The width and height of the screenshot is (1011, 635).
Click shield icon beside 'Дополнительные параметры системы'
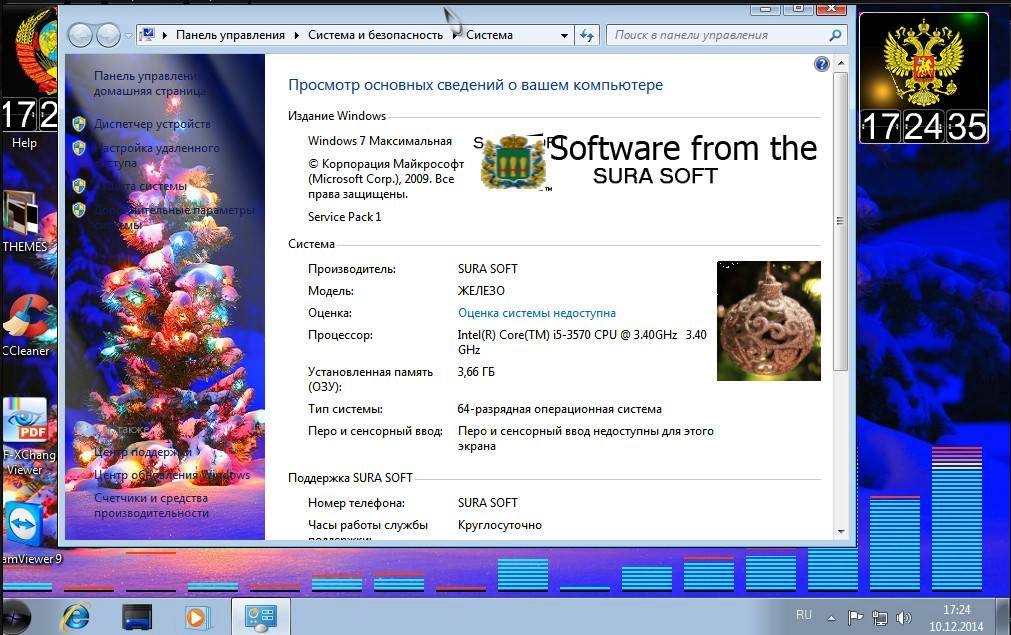tap(79, 210)
